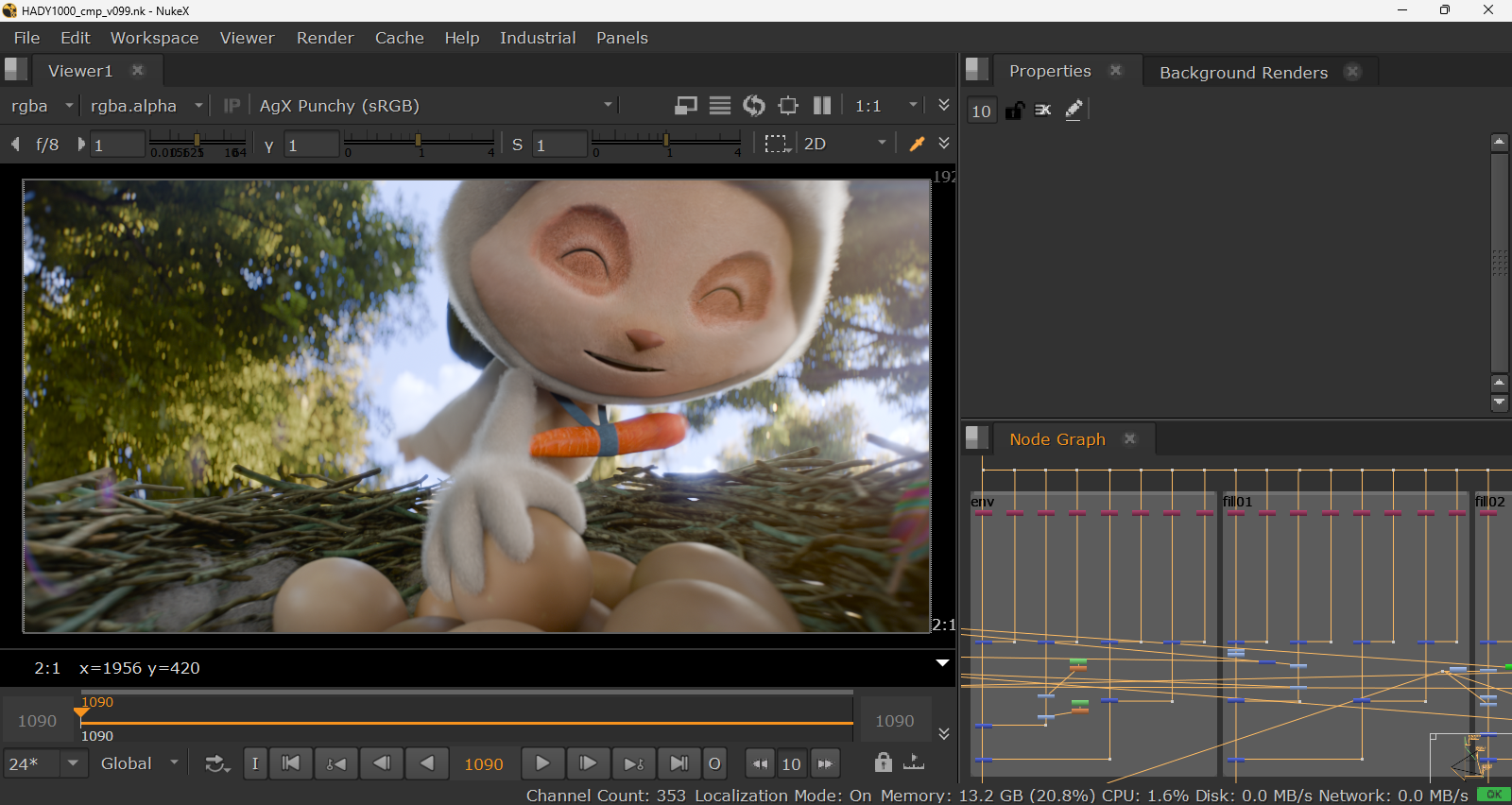Pause viewer updates
1512x805 pixels.
click(822, 106)
